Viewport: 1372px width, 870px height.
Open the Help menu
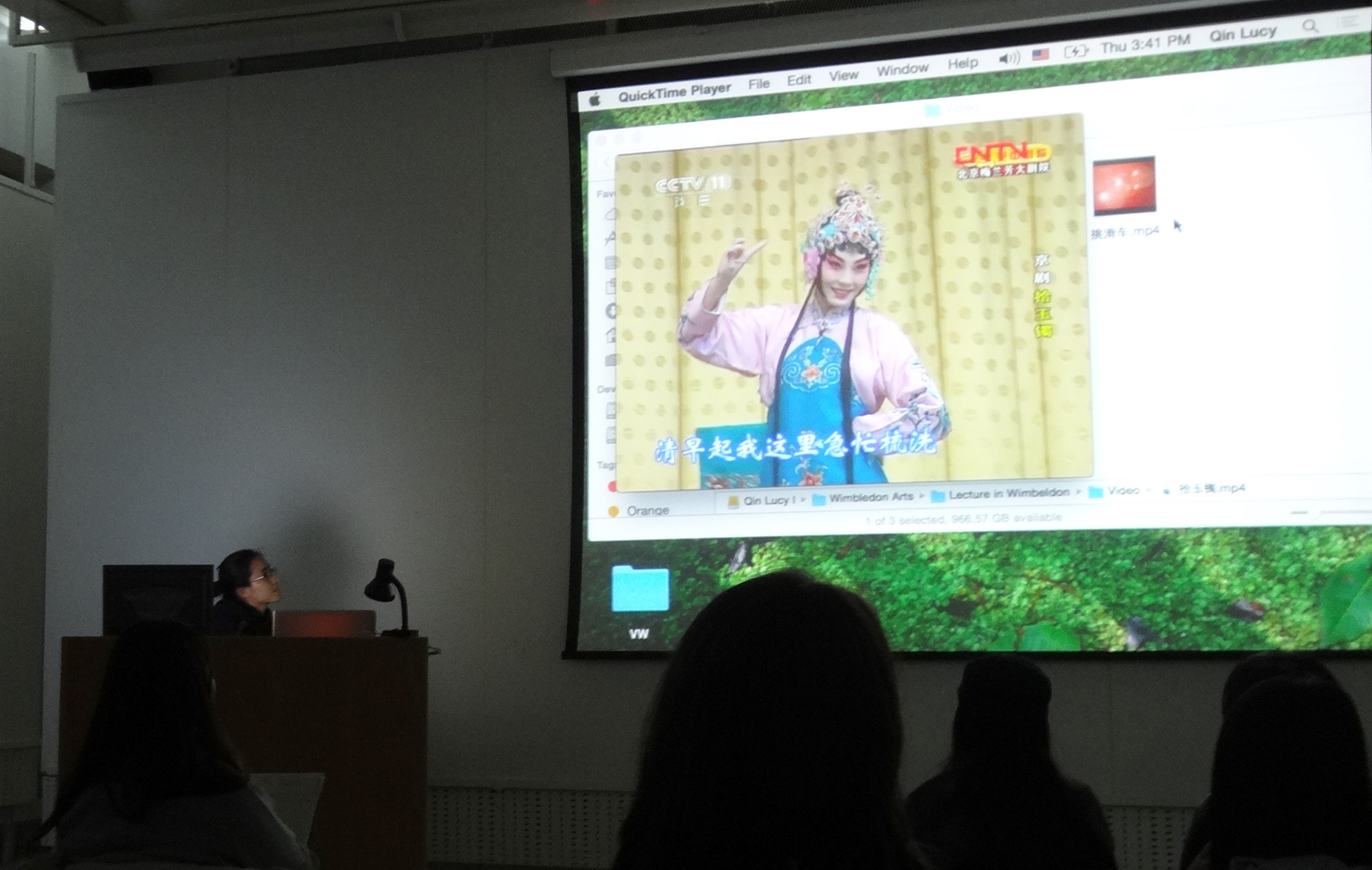click(x=962, y=63)
